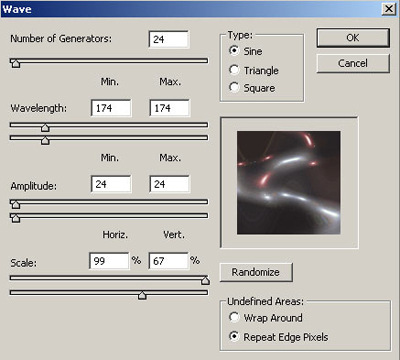400x360 pixels.
Task: Confirm the Wave filter with OK
Action: (x=353, y=38)
